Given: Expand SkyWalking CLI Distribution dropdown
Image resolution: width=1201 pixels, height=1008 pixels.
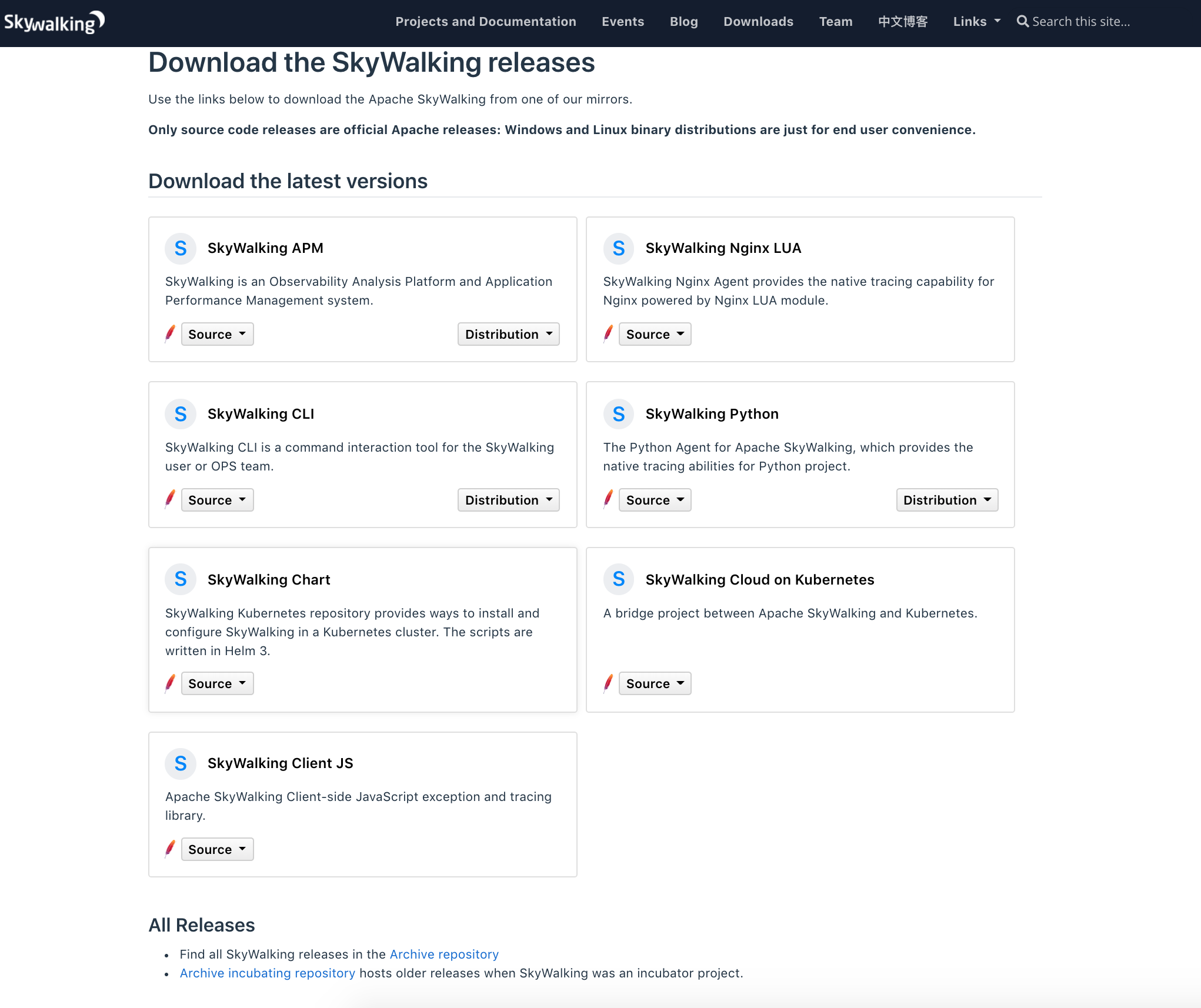Looking at the screenshot, I should (x=508, y=500).
